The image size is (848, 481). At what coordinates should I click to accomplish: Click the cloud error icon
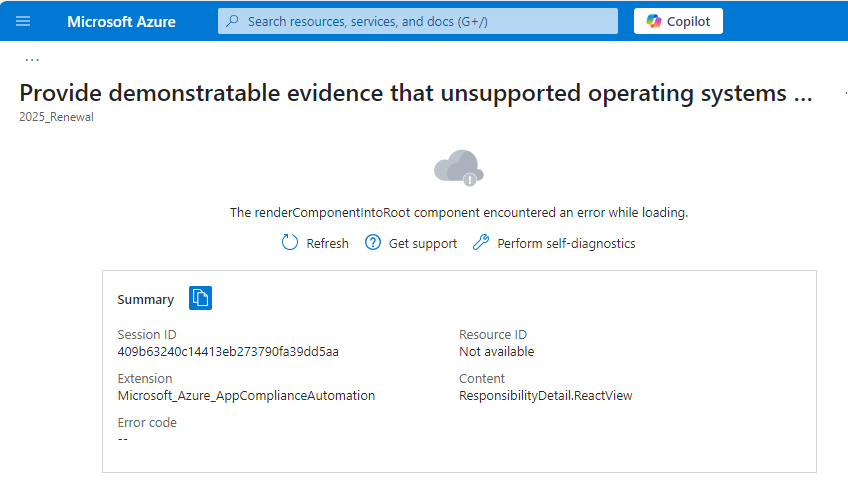pyautogui.click(x=459, y=168)
